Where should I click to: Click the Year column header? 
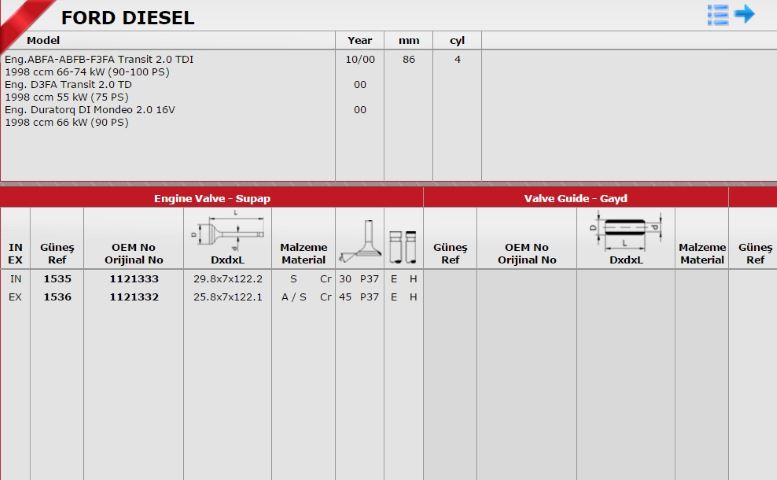click(x=360, y=41)
